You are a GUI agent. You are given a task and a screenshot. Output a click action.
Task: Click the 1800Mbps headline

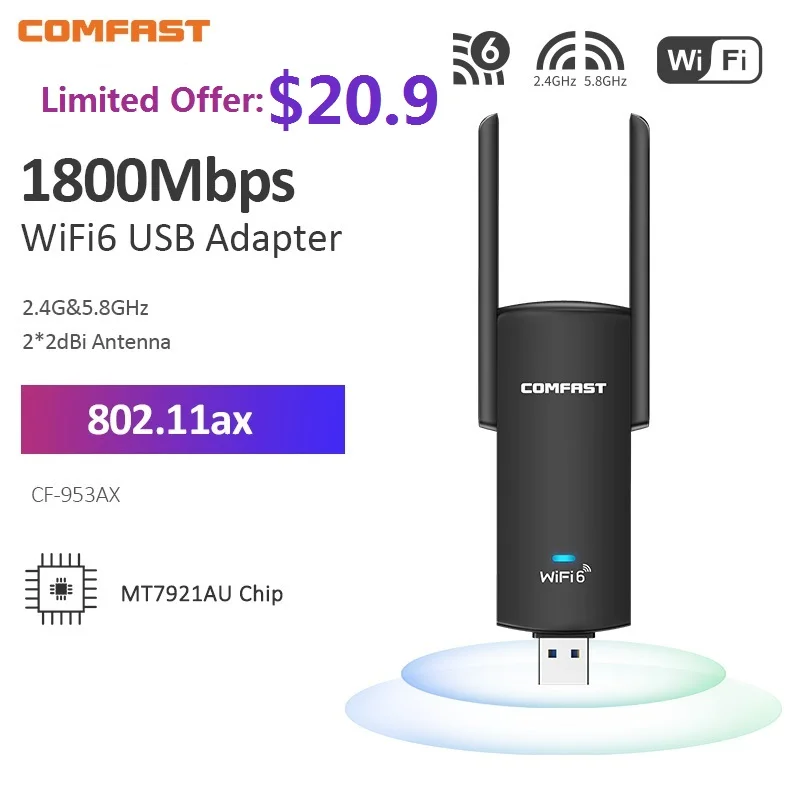point(158,182)
